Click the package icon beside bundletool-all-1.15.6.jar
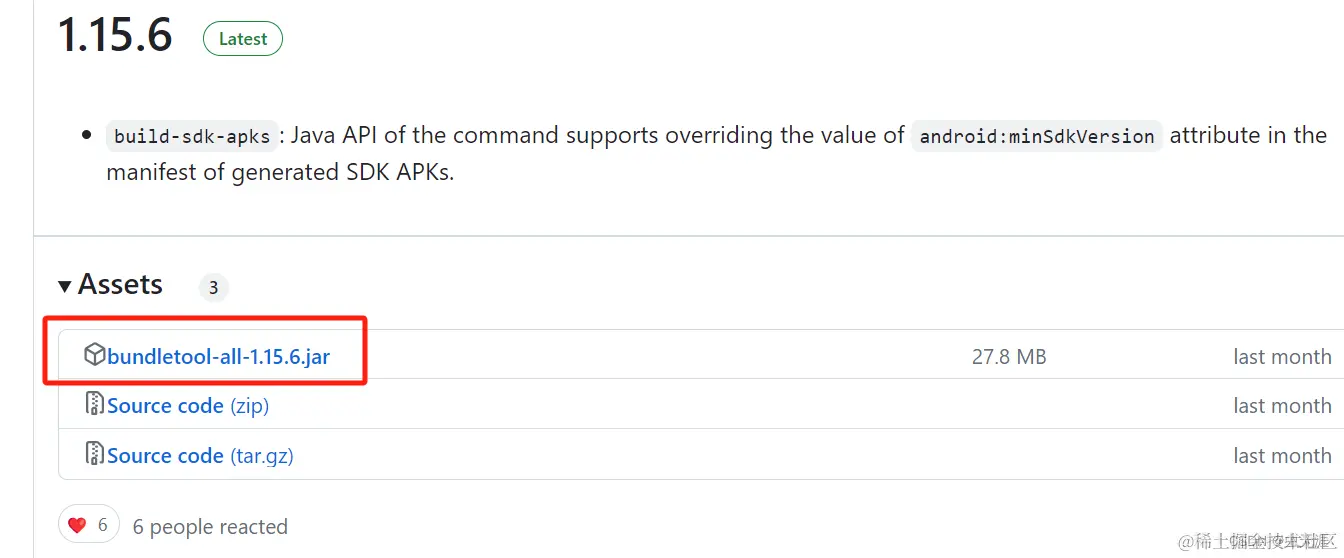Viewport: 1344px width, 558px height. tap(94, 355)
